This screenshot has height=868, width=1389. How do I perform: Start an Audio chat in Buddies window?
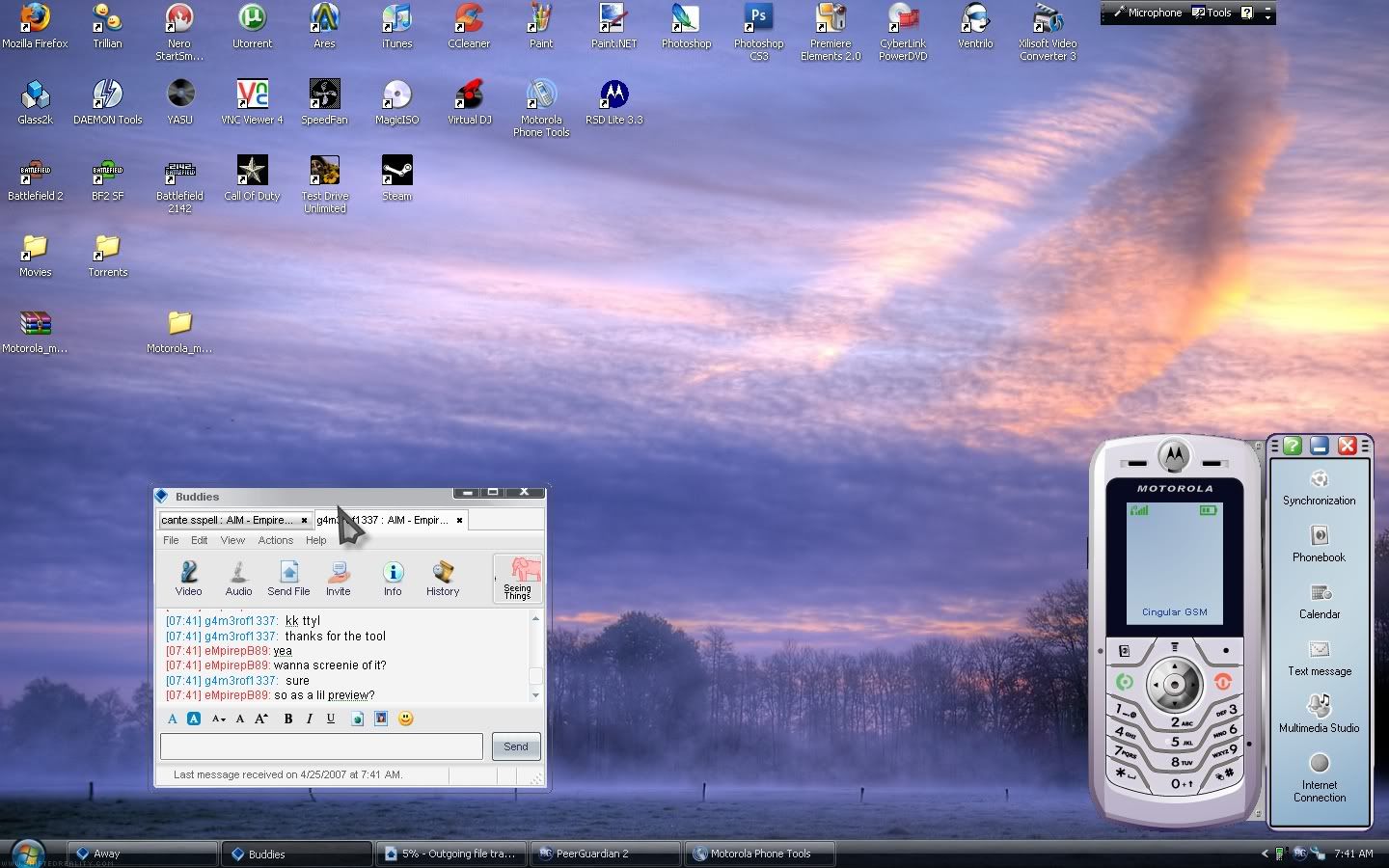tap(238, 579)
